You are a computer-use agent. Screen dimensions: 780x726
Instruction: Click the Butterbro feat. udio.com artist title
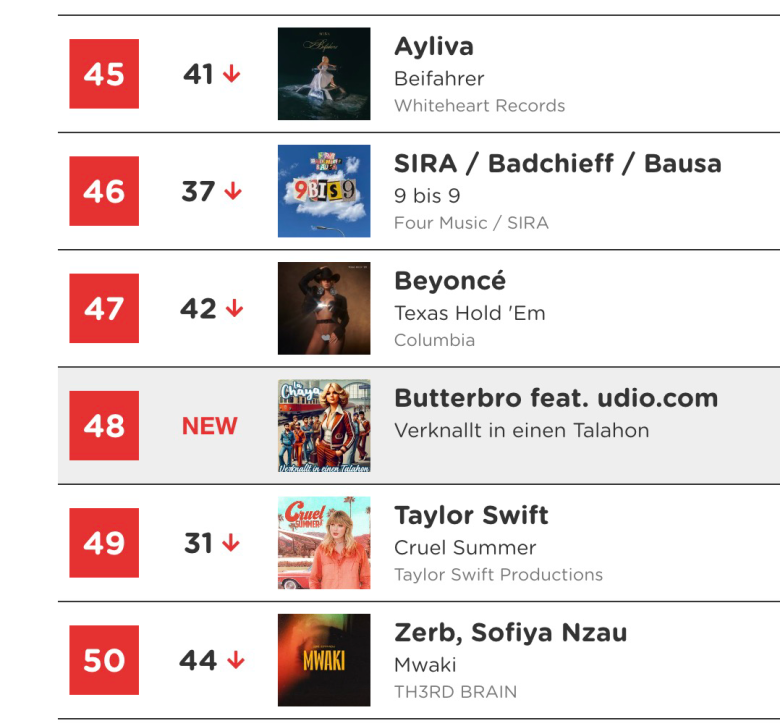(556, 398)
